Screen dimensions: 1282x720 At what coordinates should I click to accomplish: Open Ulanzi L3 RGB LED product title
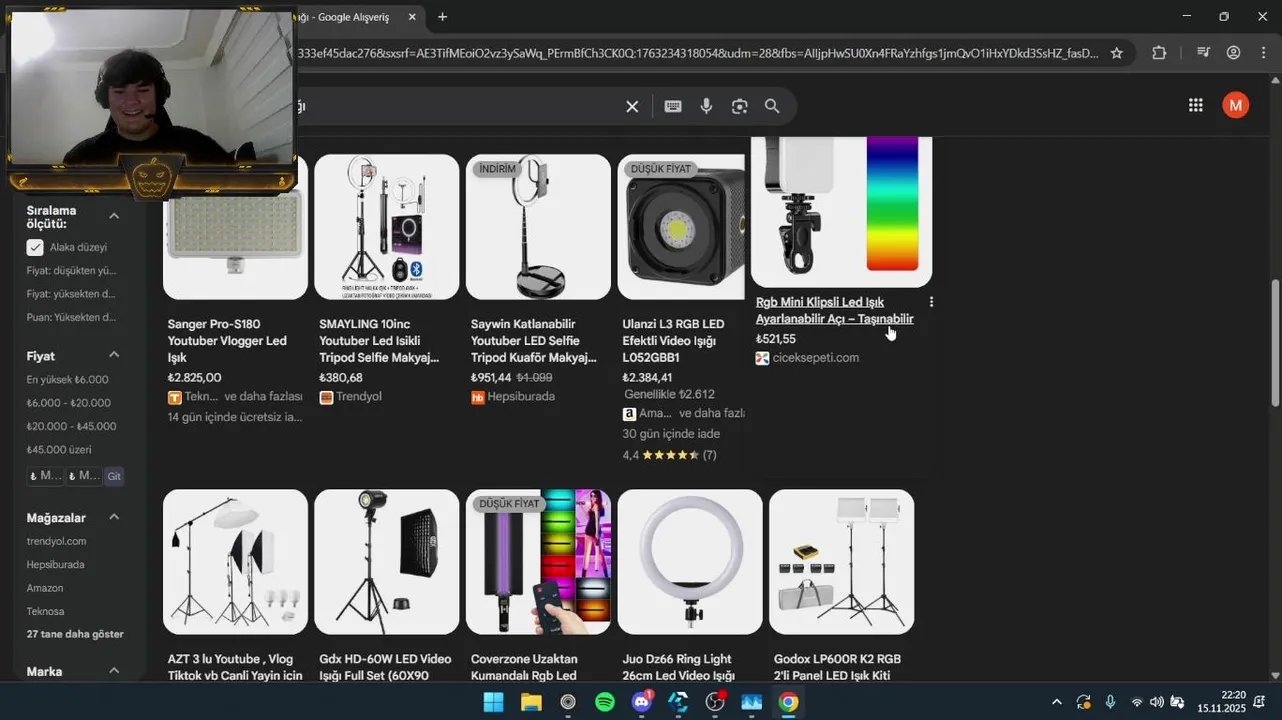pos(673,341)
